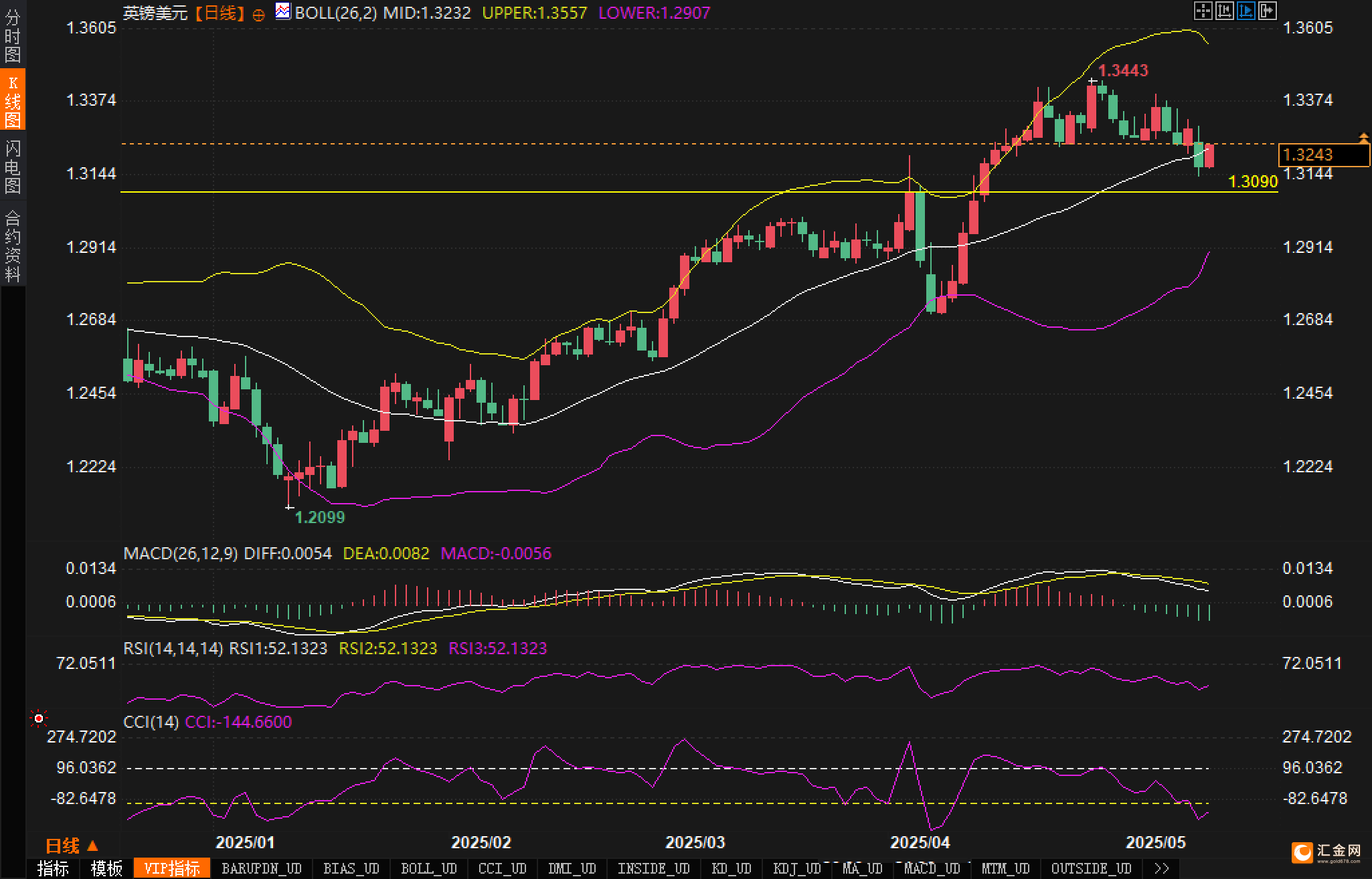Click the orange arrow above current price tag

click(x=1363, y=138)
